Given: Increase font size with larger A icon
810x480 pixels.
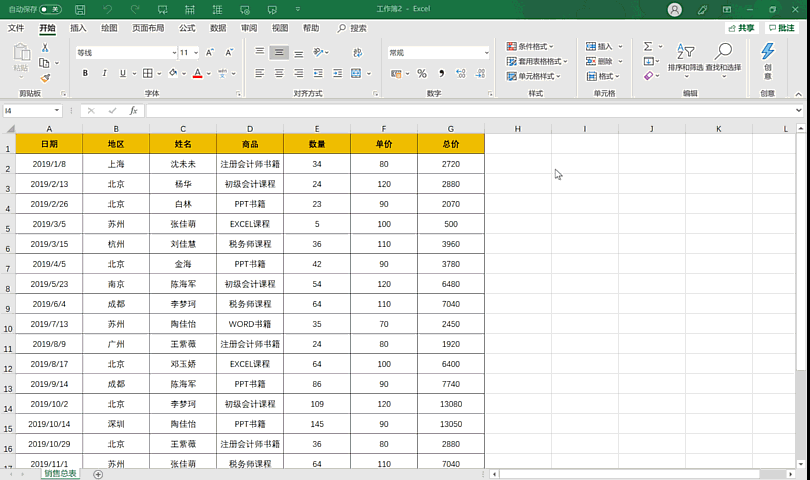Looking at the screenshot, I should [x=210, y=53].
